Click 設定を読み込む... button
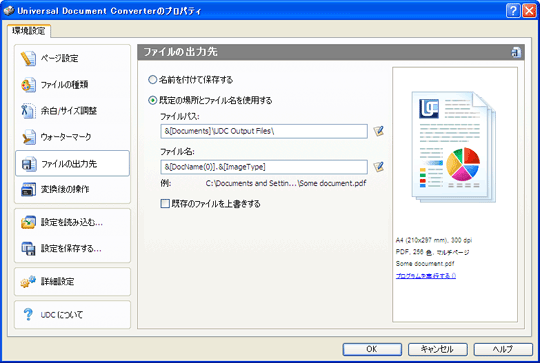 click(x=72, y=222)
